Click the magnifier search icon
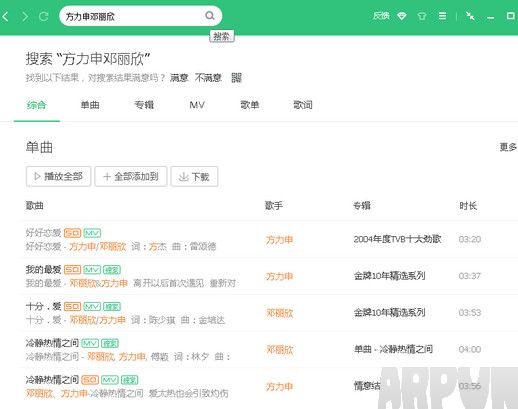 coord(210,15)
